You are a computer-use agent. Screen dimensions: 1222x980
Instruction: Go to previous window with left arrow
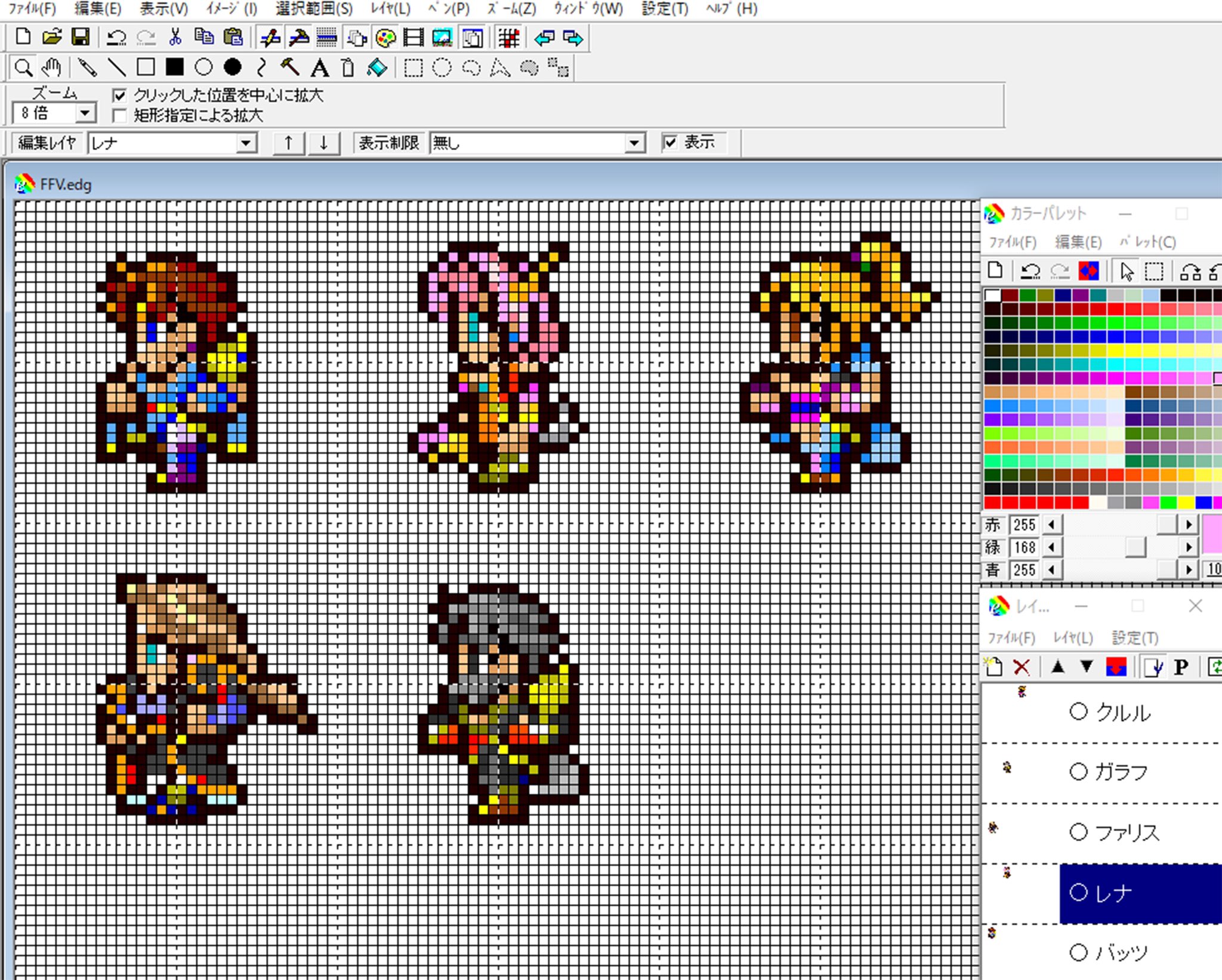coord(544,38)
